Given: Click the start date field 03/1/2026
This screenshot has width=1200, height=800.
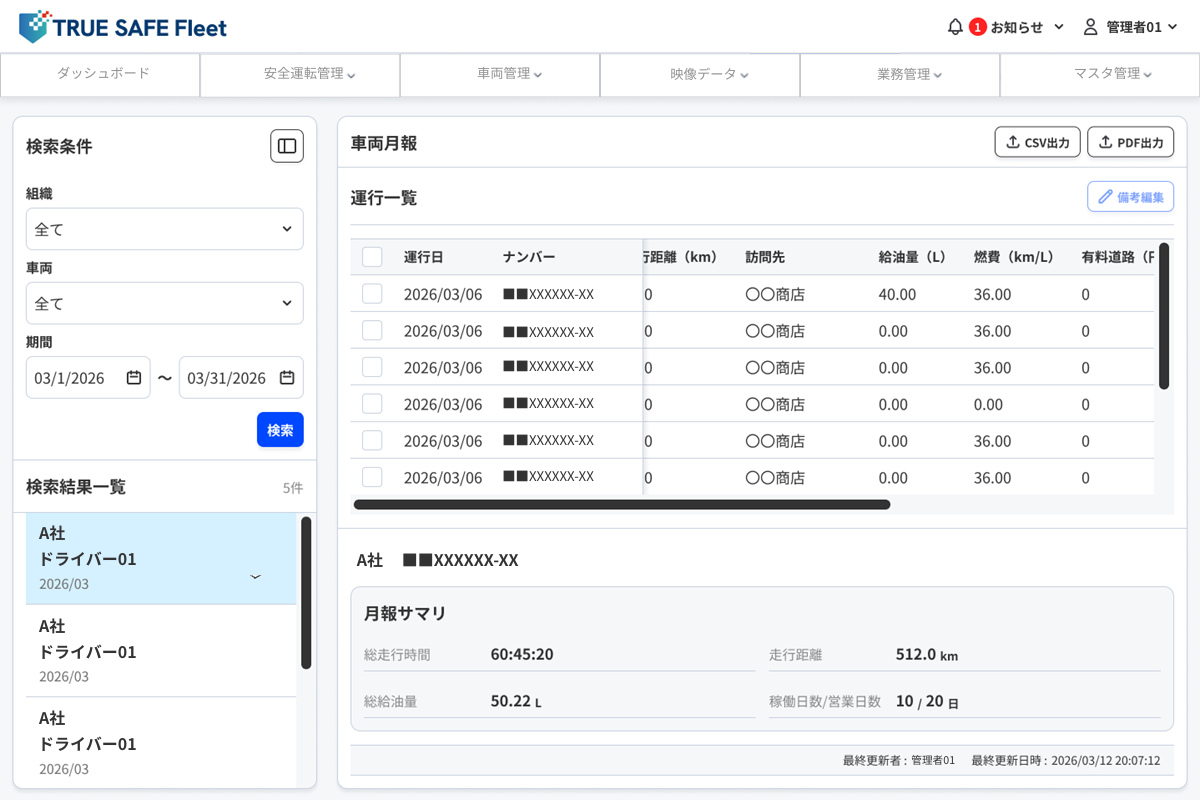Looking at the screenshot, I should 88,378.
